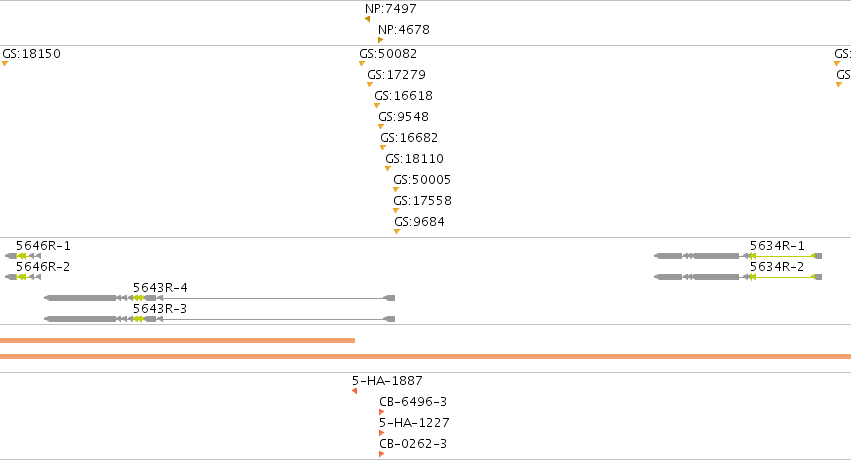This screenshot has height=460, width=851.
Task: Click the orange triangle under GS:18150
Action: coord(5,63)
